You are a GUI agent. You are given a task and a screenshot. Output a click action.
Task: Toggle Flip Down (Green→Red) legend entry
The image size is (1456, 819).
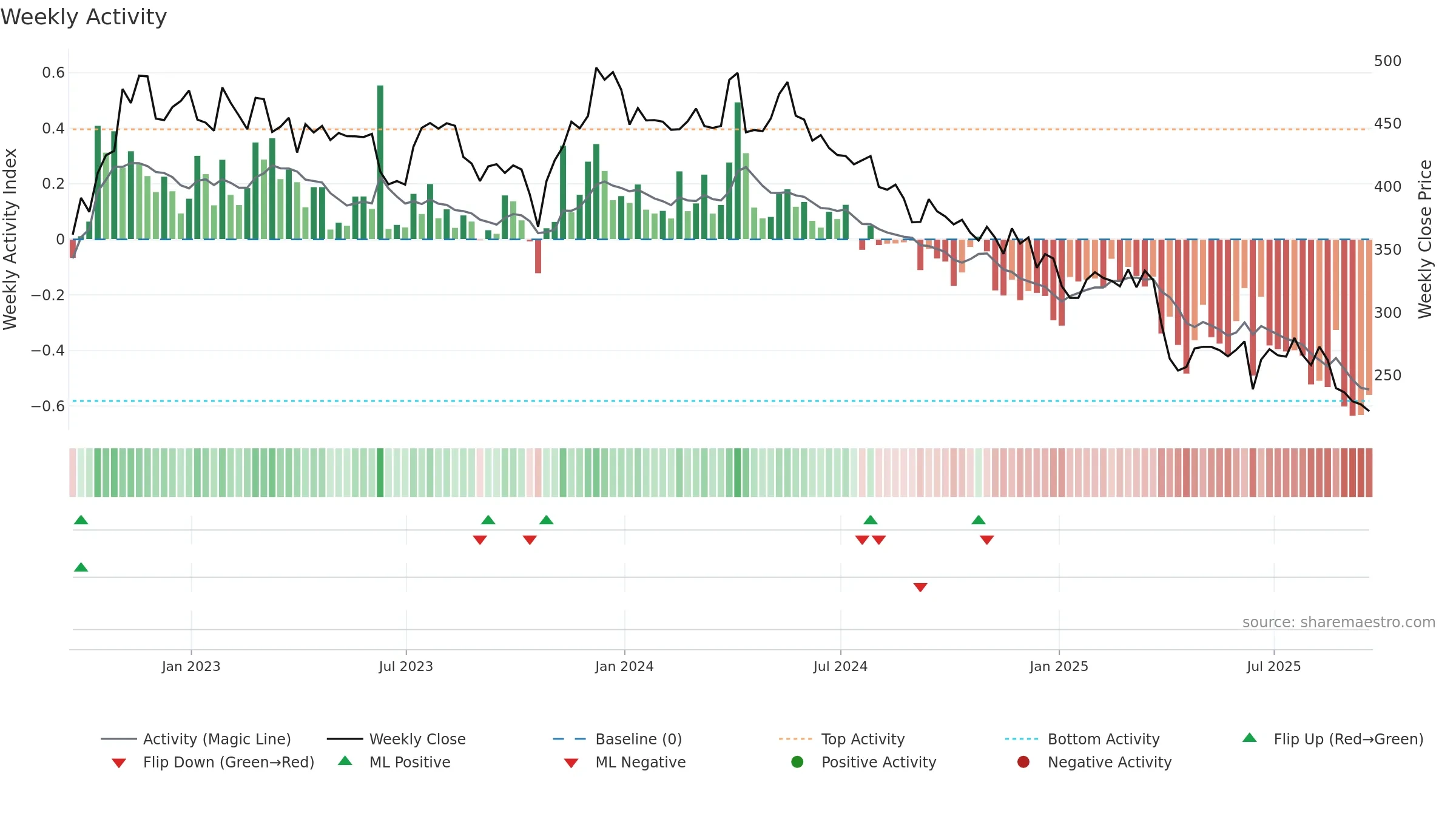(212, 762)
